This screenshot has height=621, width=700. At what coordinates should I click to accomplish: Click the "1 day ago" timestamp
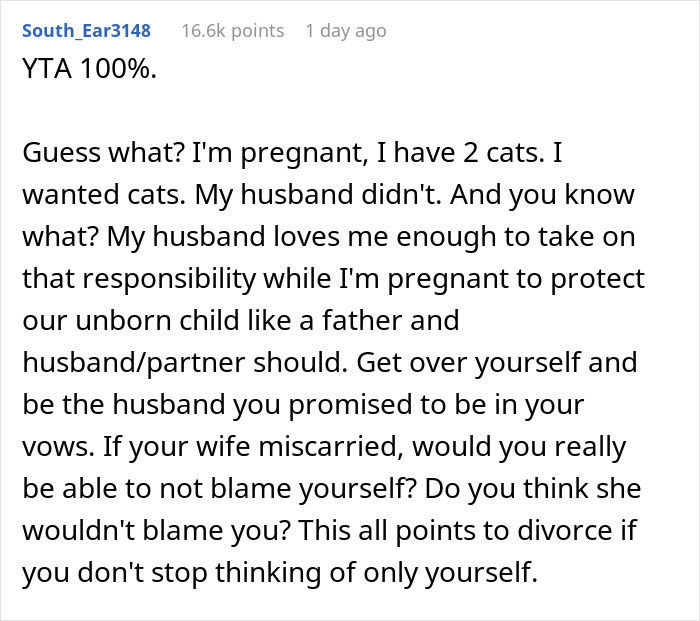pos(345,31)
